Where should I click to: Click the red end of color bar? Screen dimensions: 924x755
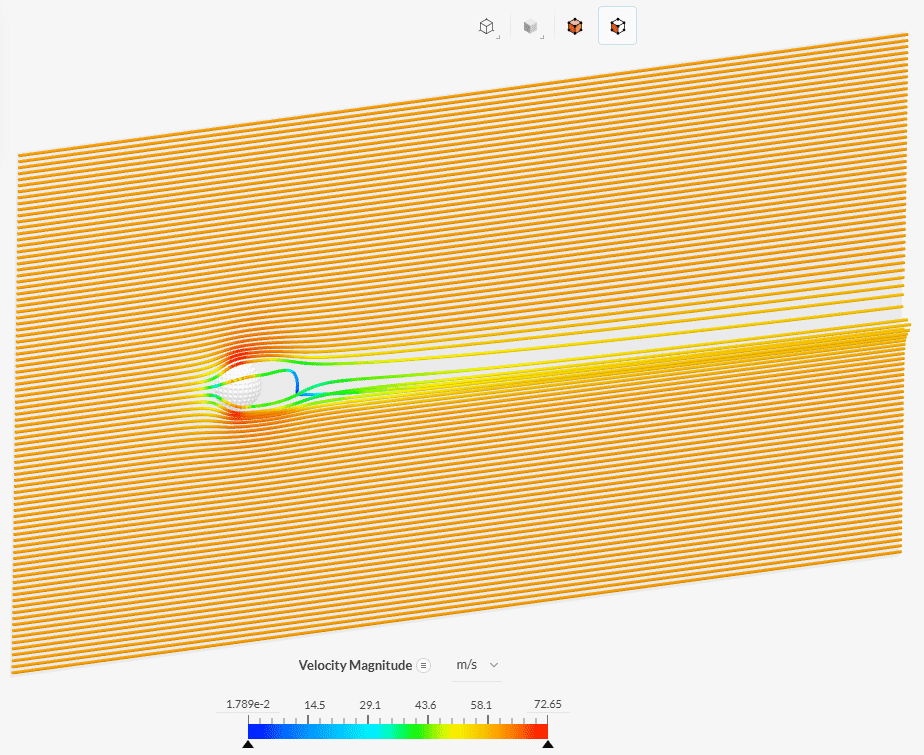point(538,731)
